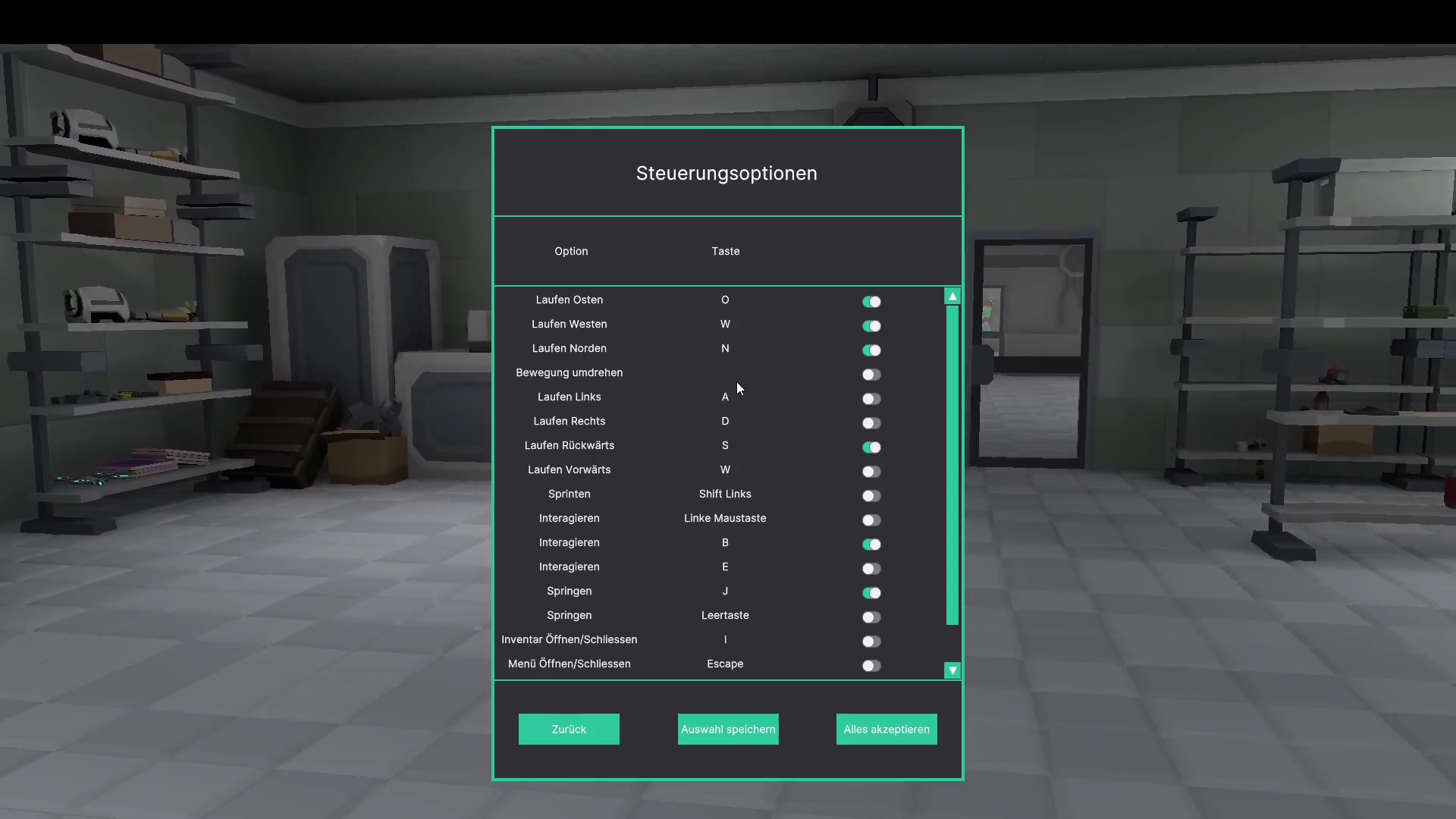Click Auswahl speichern button
The height and width of the screenshot is (819, 1456).
pos(728,730)
